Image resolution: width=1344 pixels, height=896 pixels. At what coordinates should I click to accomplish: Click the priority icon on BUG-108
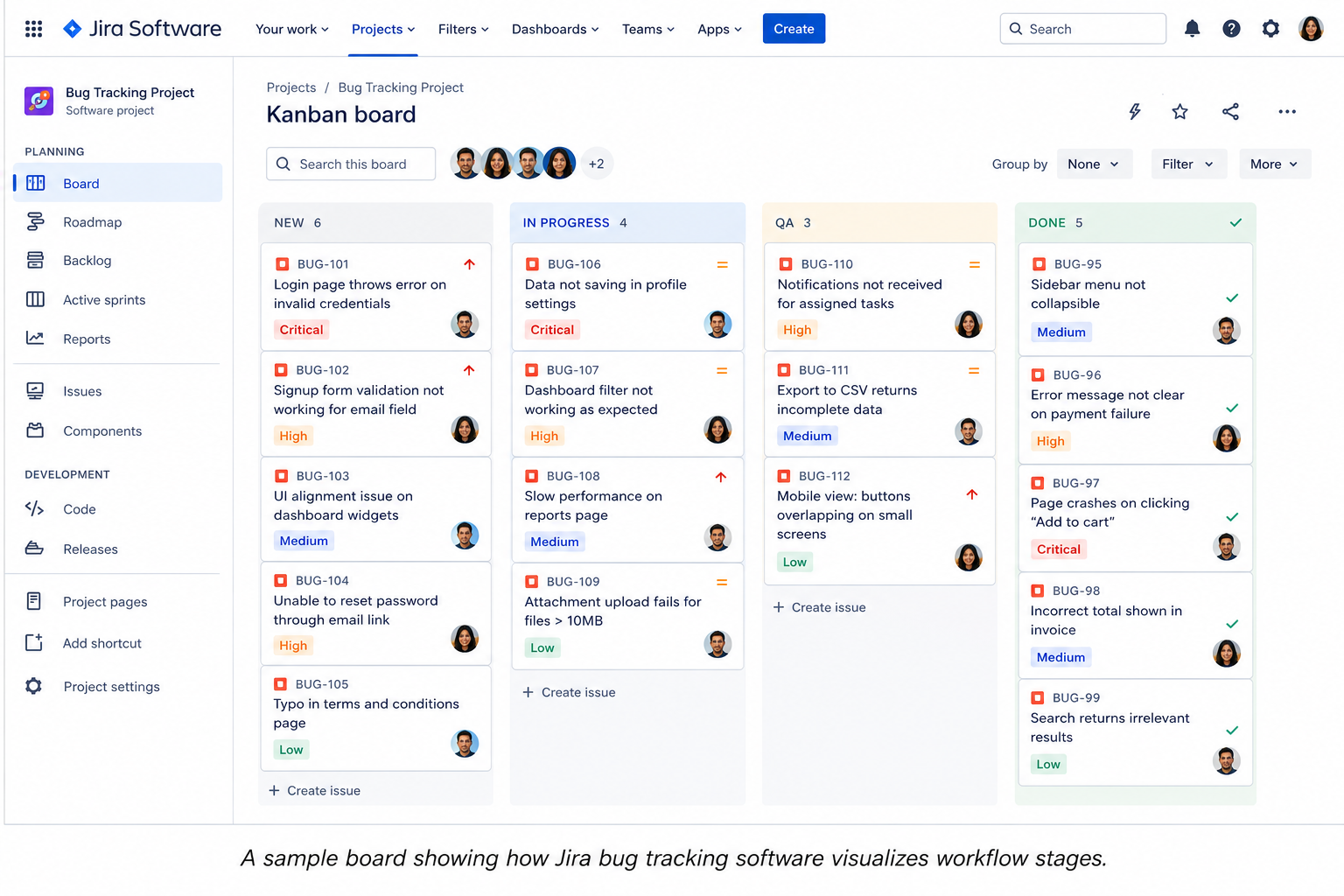(721, 477)
